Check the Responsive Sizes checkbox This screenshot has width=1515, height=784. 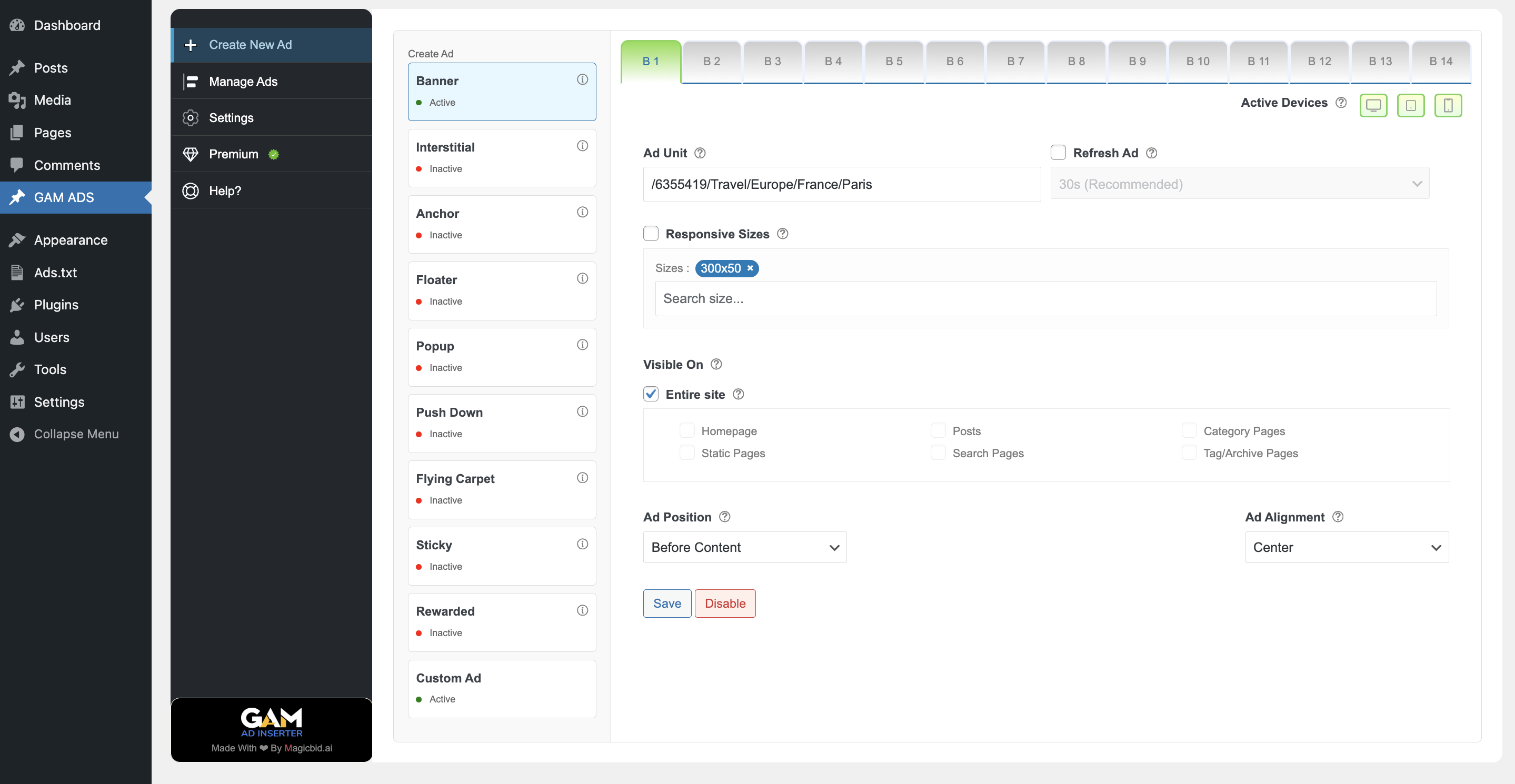(651, 234)
